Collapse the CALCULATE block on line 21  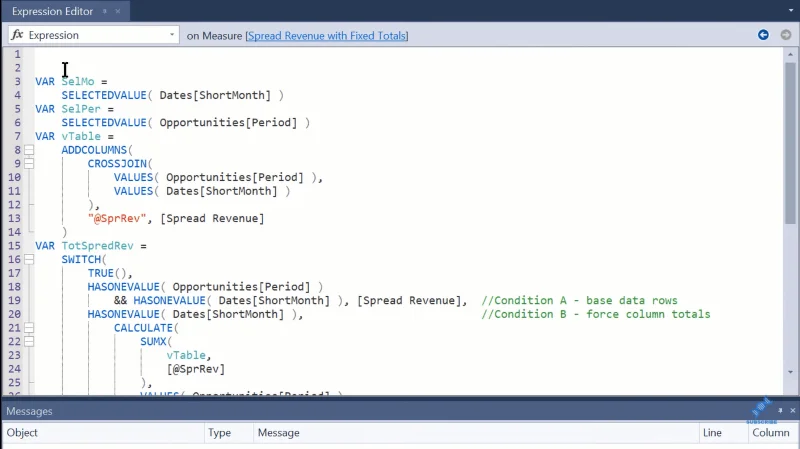pyautogui.click(x=29, y=328)
